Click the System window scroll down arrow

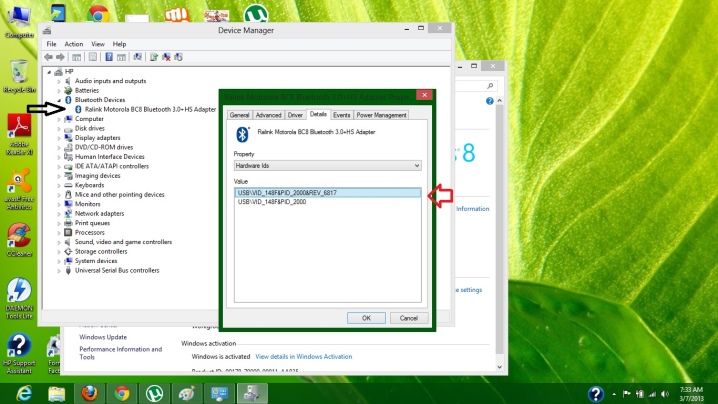pos(500,367)
